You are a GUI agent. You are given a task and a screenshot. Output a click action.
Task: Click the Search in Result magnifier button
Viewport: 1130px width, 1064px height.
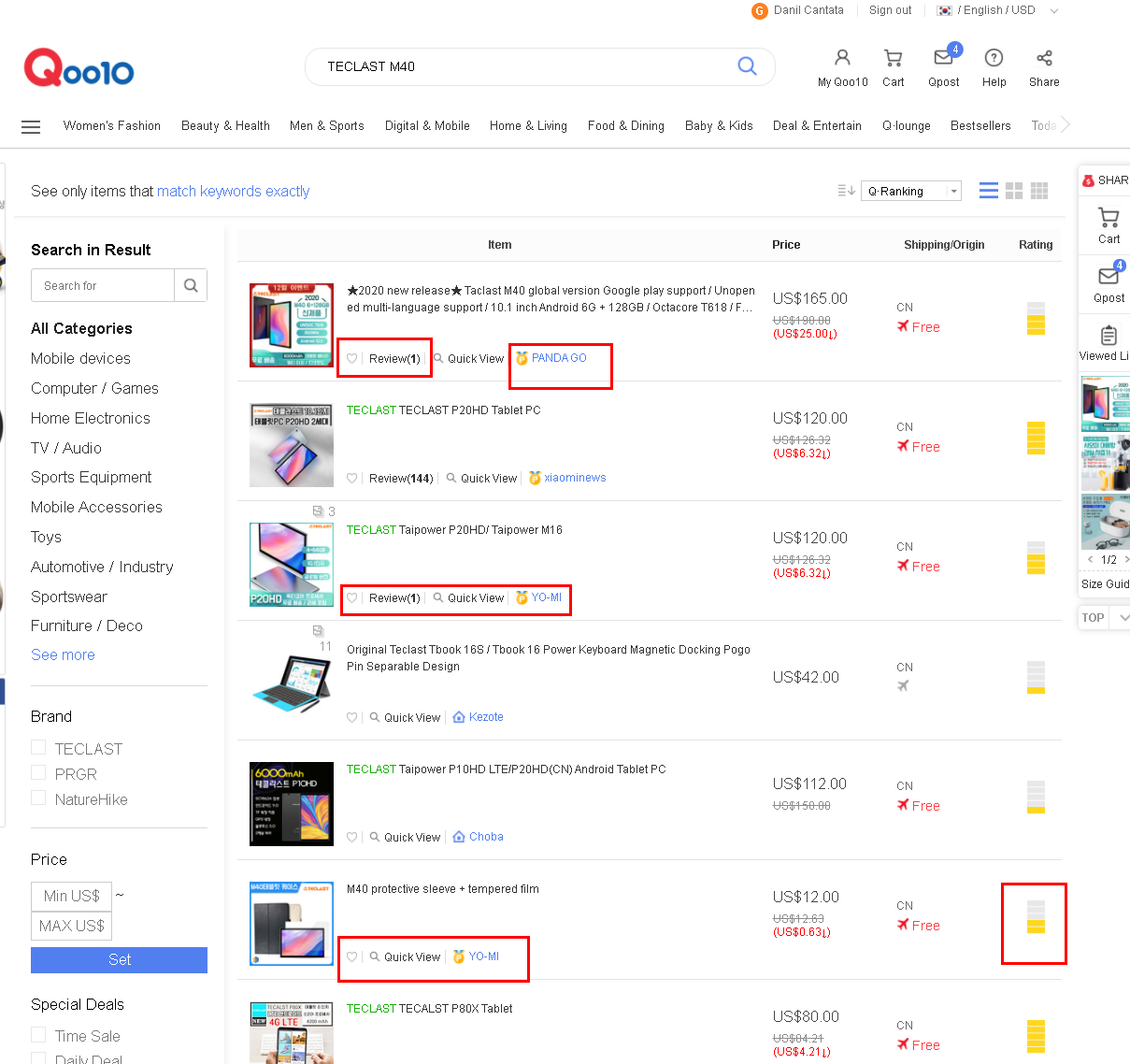coord(191,285)
